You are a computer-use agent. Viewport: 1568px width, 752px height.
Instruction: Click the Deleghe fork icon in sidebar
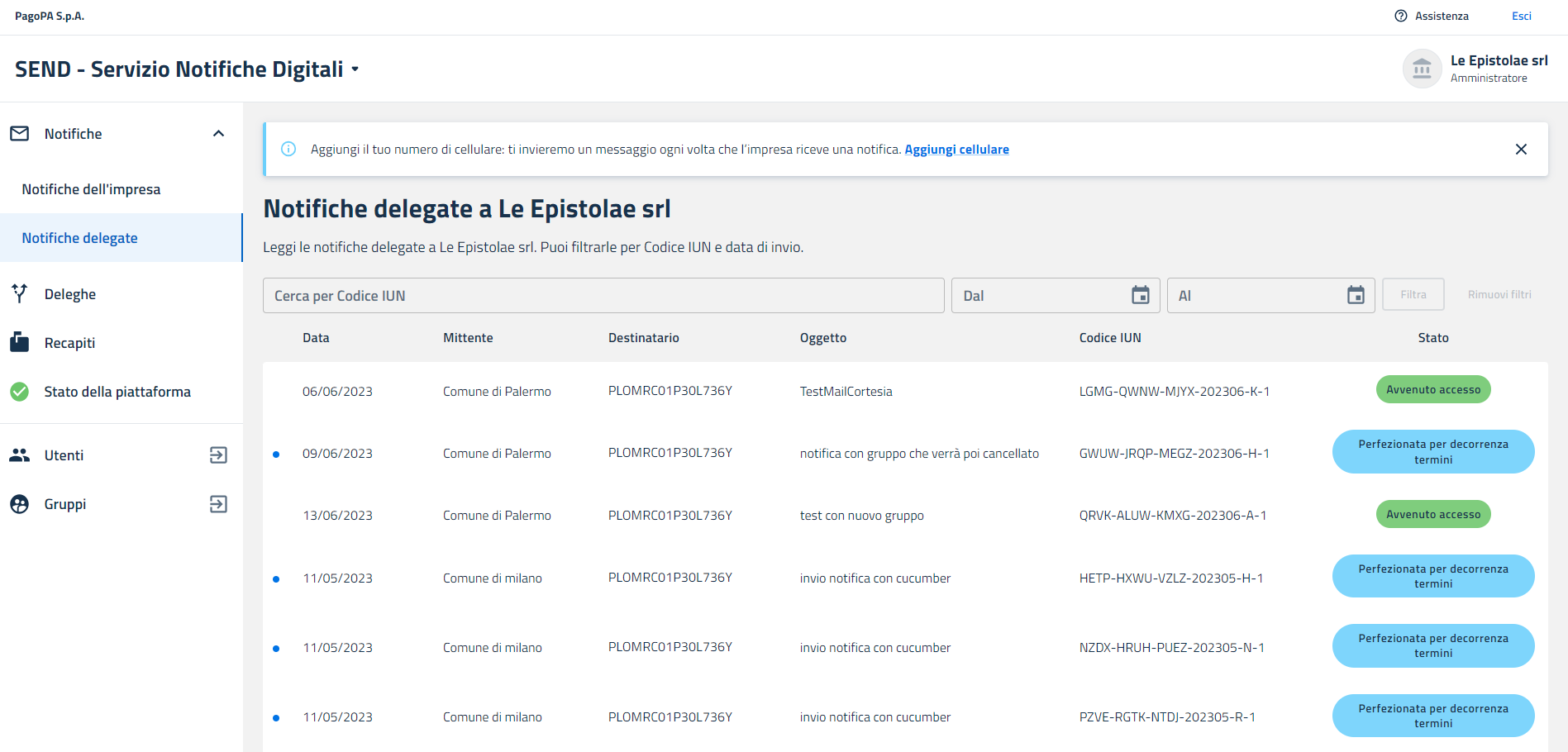coord(20,293)
